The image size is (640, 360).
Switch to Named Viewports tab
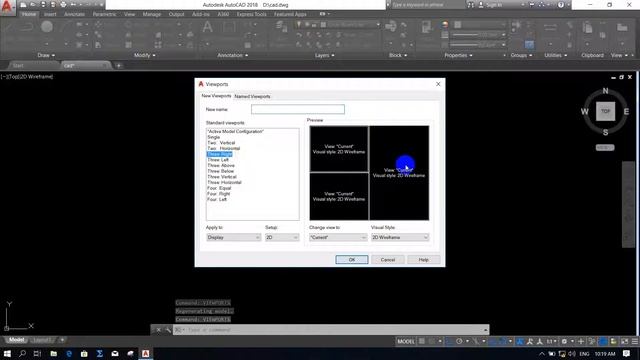252,96
